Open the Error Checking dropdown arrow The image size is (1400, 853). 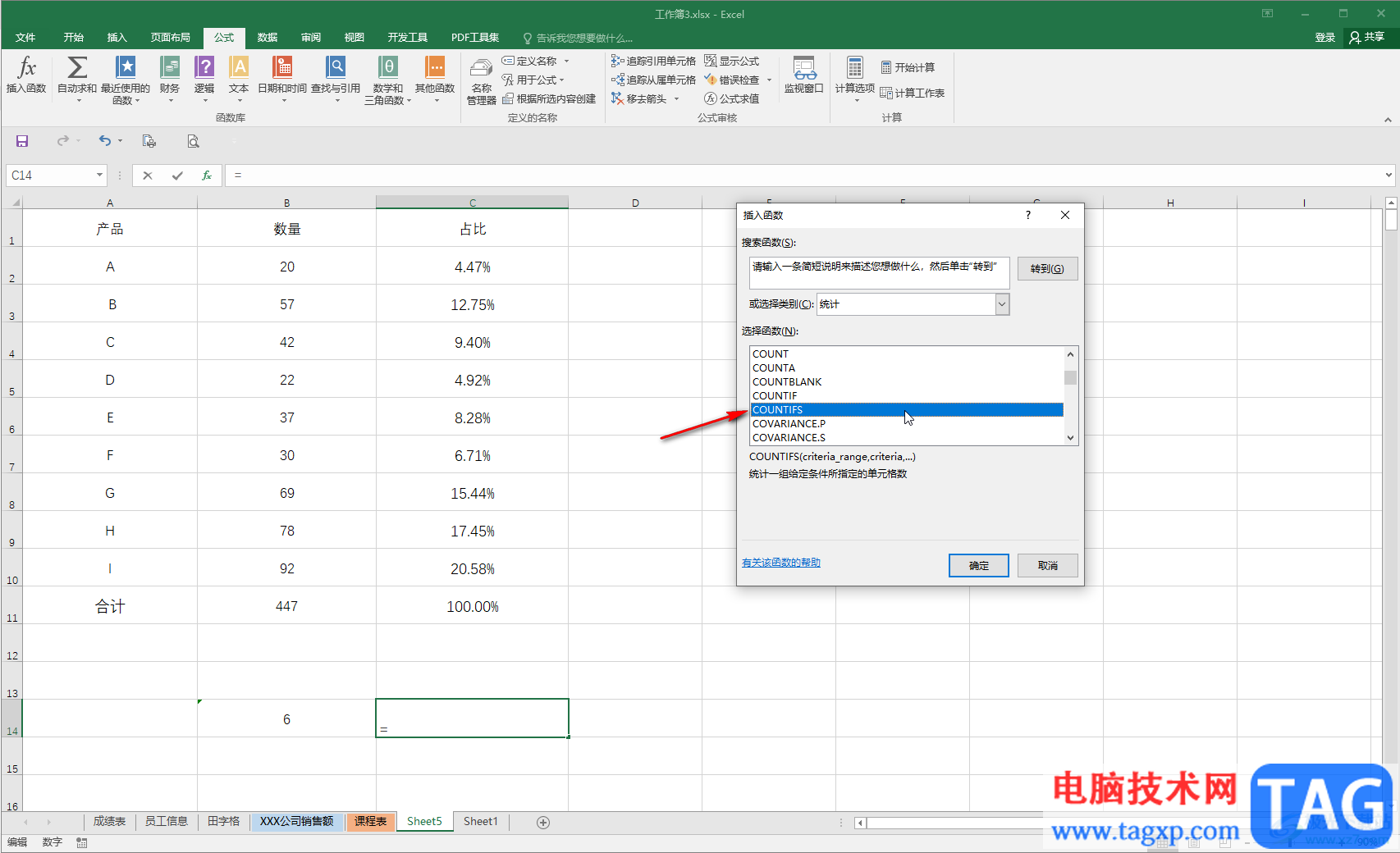point(770,80)
